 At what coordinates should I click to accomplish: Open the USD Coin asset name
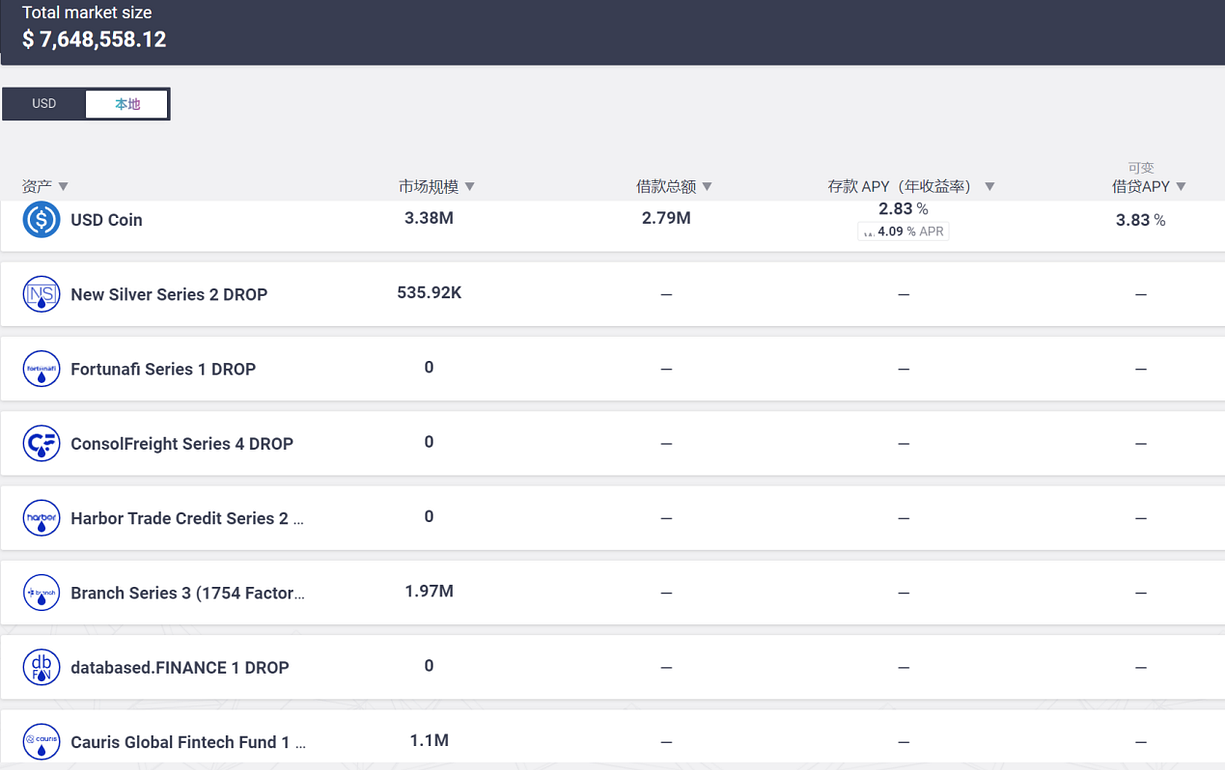106,220
